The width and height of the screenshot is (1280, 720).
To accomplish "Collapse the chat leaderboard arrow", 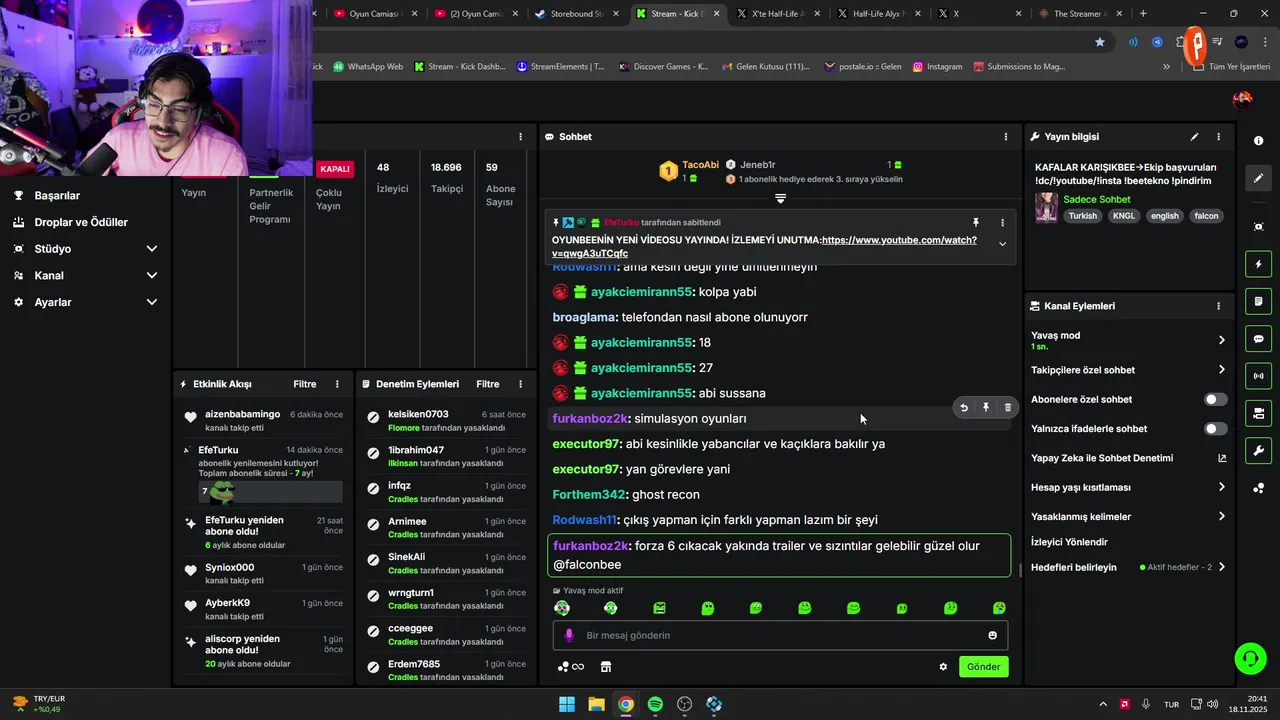I will point(780,199).
